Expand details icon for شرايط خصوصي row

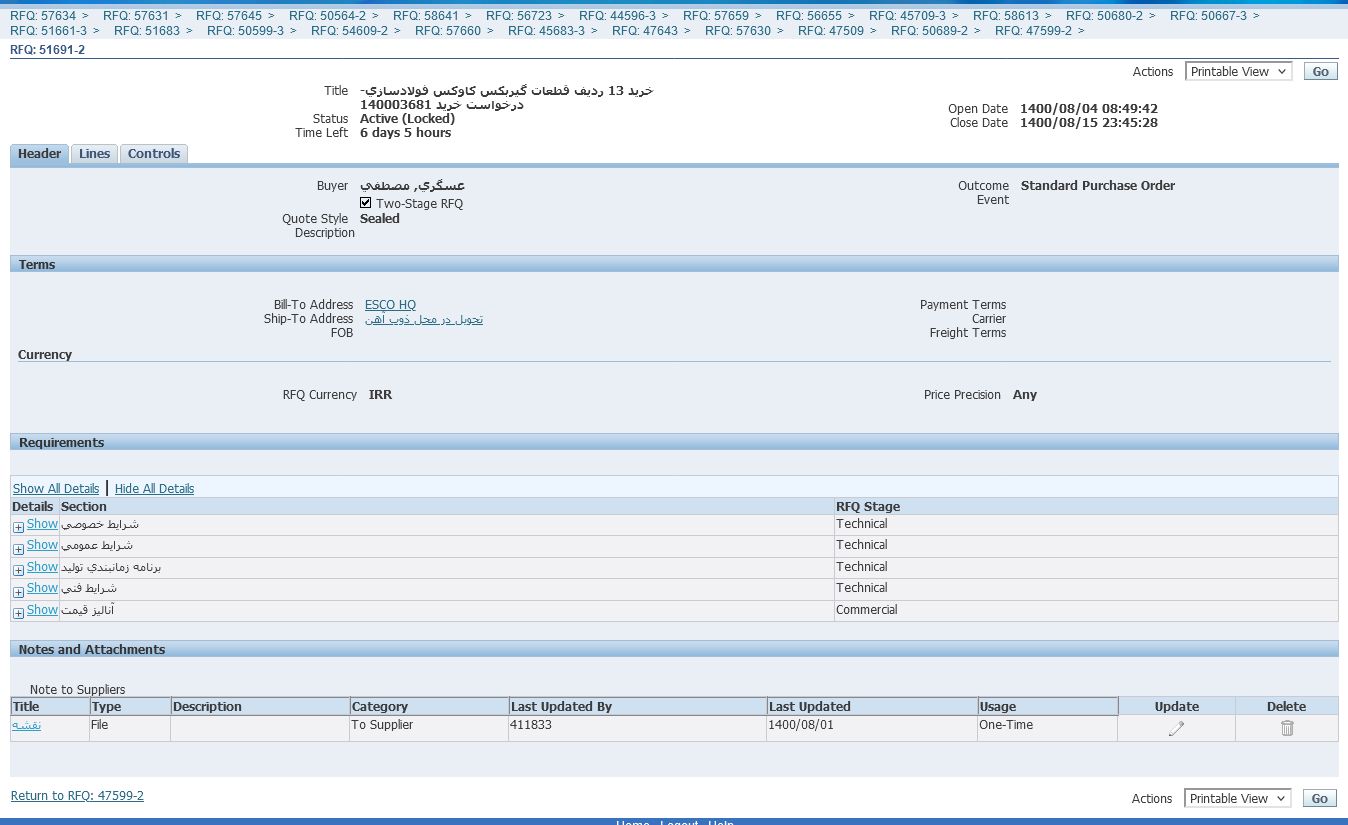point(18,527)
